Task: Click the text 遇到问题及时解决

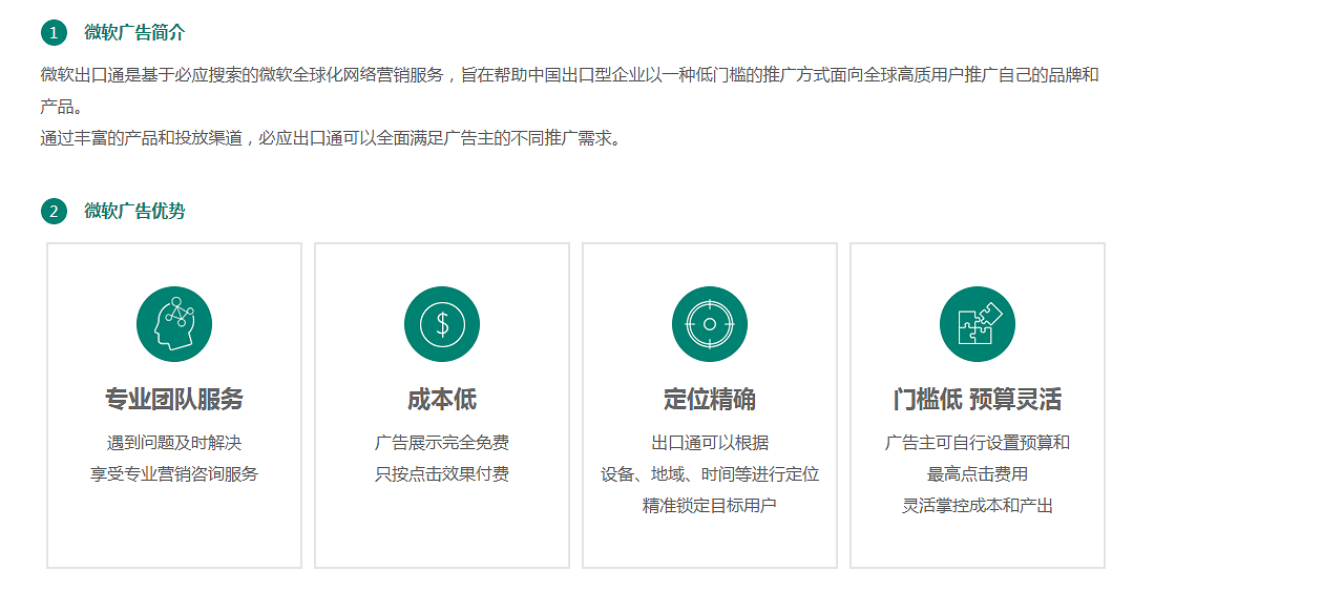Action: pos(174,443)
